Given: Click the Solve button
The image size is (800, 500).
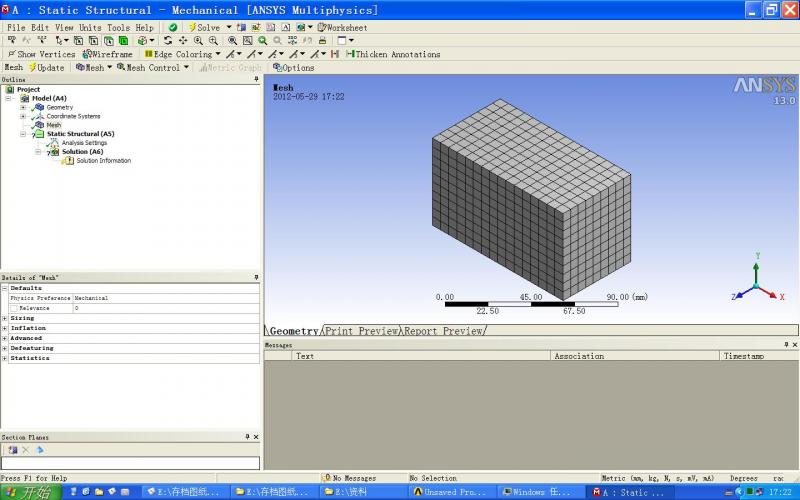Looking at the screenshot, I should (x=204, y=28).
